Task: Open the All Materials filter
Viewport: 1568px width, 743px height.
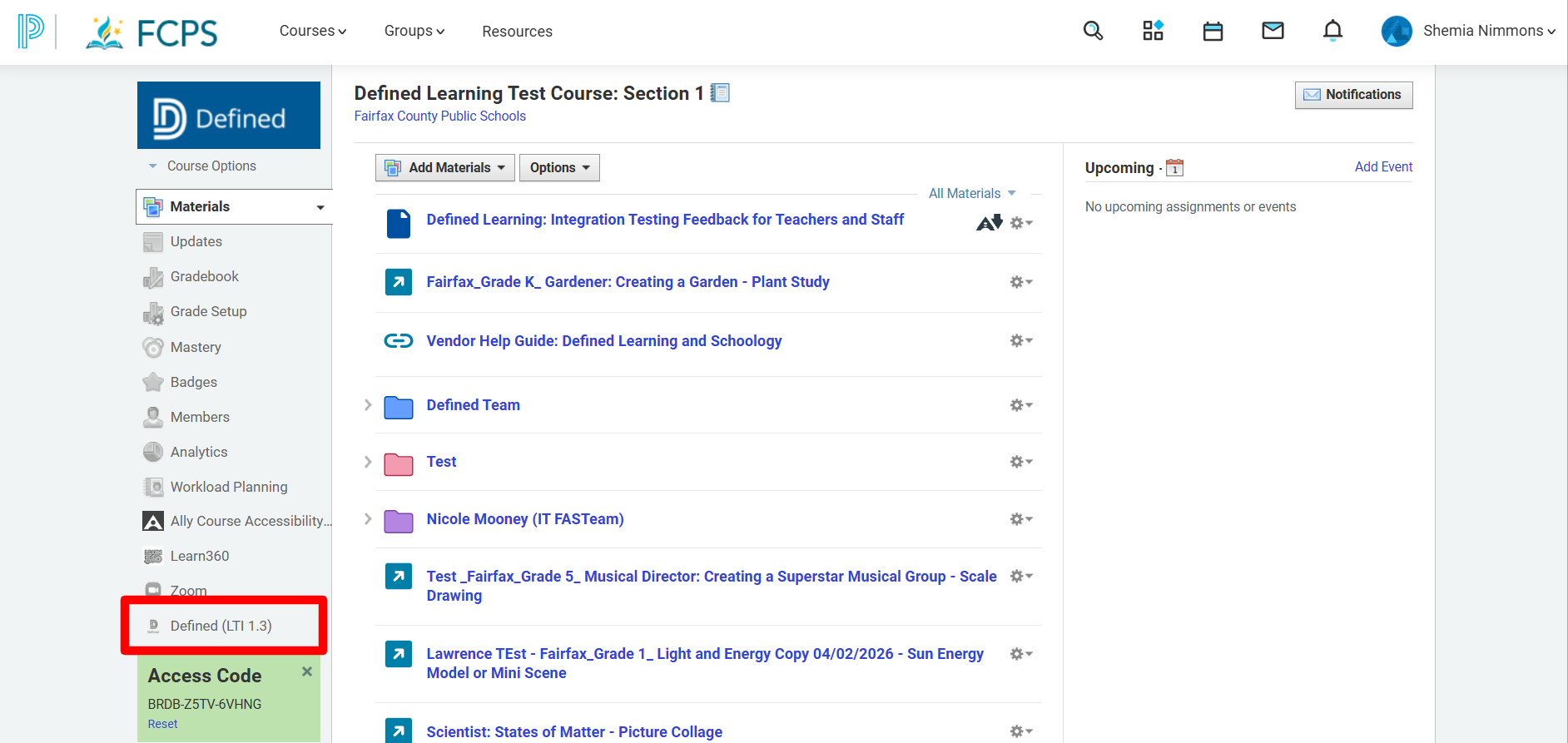Action: [972, 193]
